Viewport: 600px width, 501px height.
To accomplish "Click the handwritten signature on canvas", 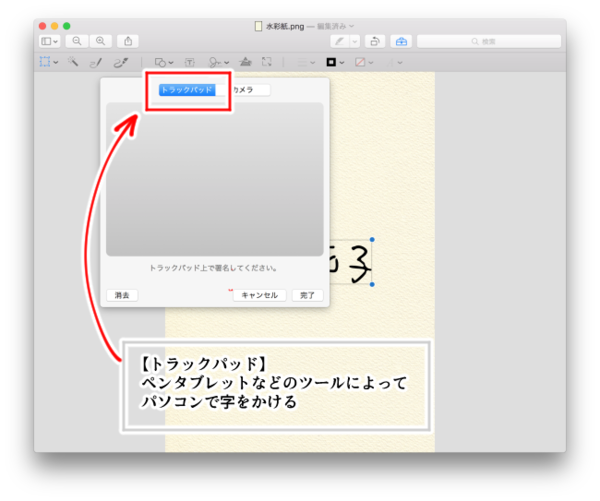I will [x=350, y=263].
